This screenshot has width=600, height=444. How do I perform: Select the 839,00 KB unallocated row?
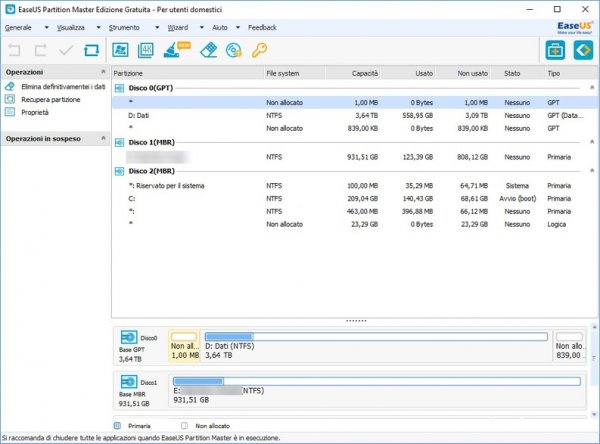point(354,128)
